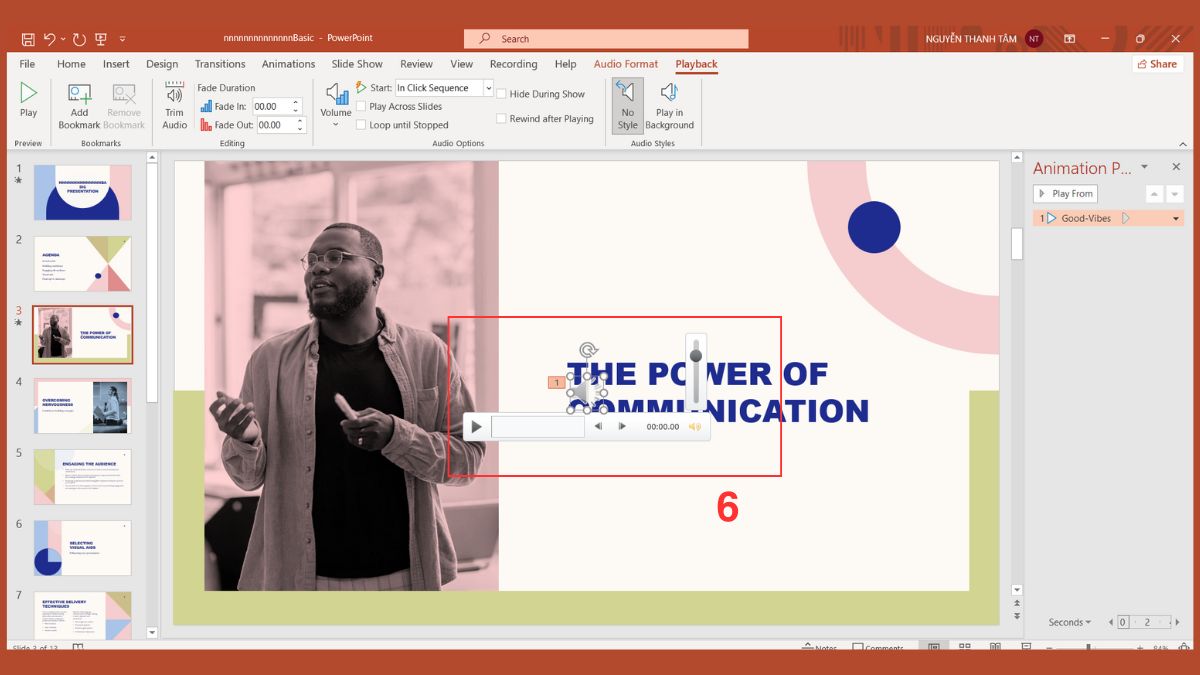Click the Share button
Viewport: 1200px width, 675px height.
[x=1157, y=63]
